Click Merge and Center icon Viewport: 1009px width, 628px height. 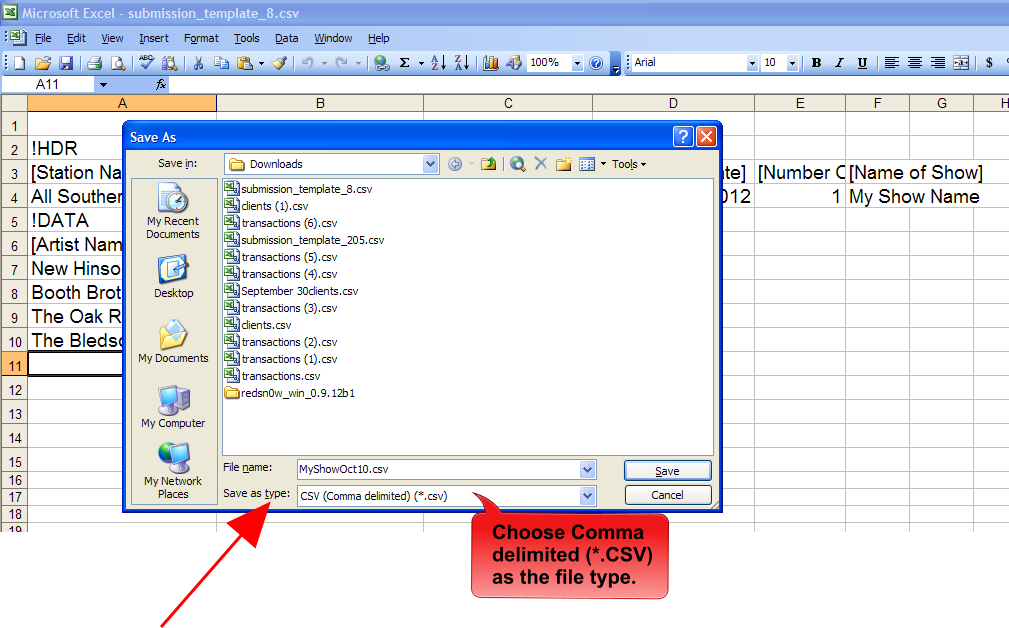pos(961,63)
